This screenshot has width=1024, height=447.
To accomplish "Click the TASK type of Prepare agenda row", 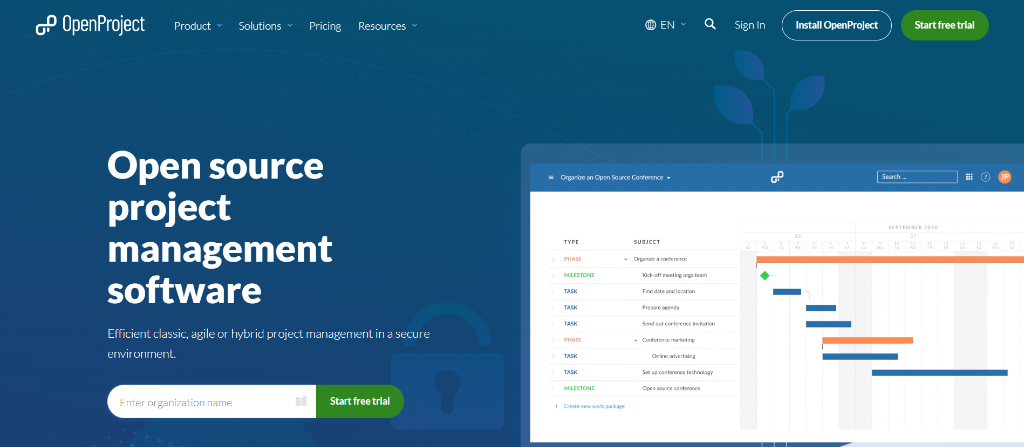I will (x=571, y=307).
